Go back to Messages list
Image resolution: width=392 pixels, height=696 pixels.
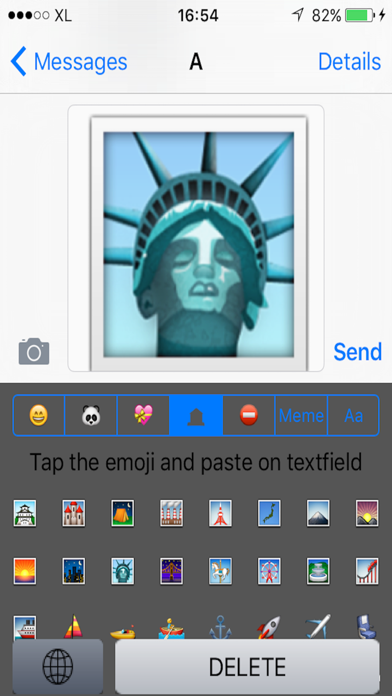point(69,62)
